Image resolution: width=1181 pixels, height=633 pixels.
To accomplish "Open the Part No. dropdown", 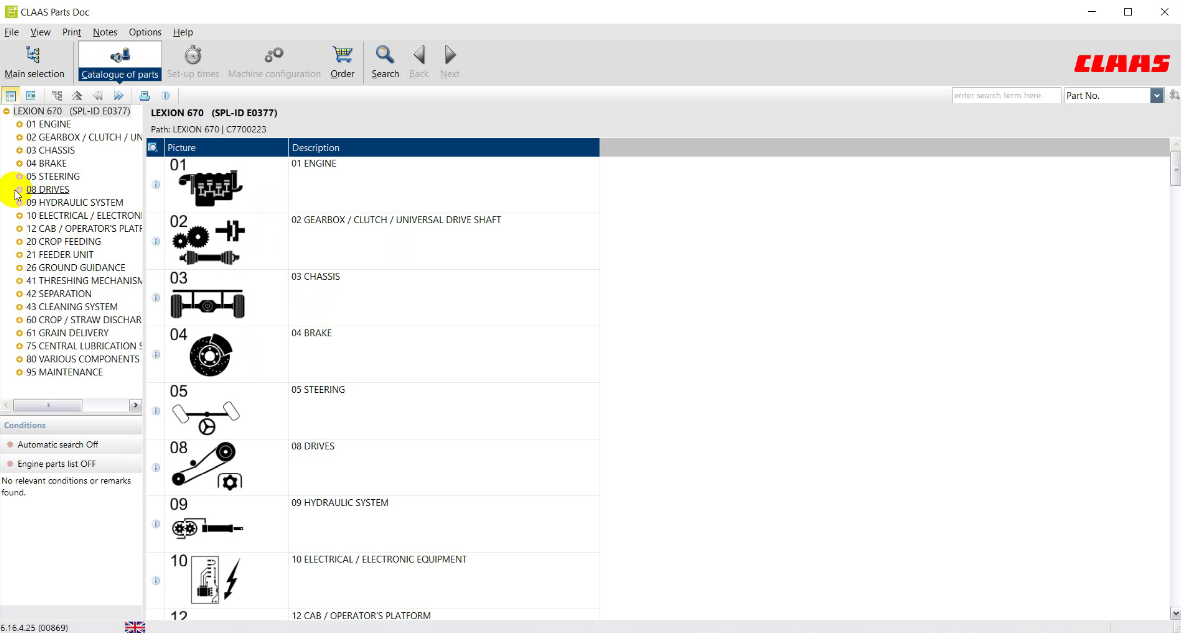I will pyautogui.click(x=1156, y=96).
